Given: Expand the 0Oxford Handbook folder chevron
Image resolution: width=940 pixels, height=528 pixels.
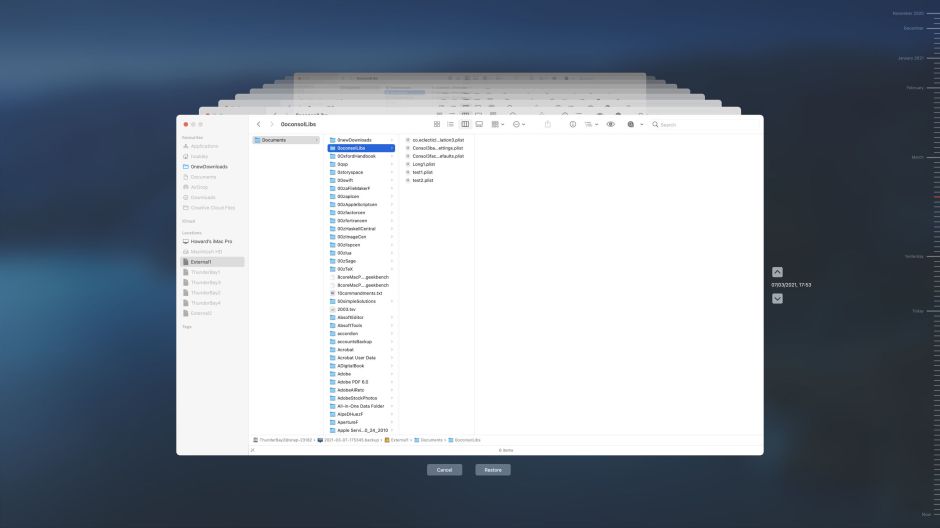Looking at the screenshot, I should point(391,156).
